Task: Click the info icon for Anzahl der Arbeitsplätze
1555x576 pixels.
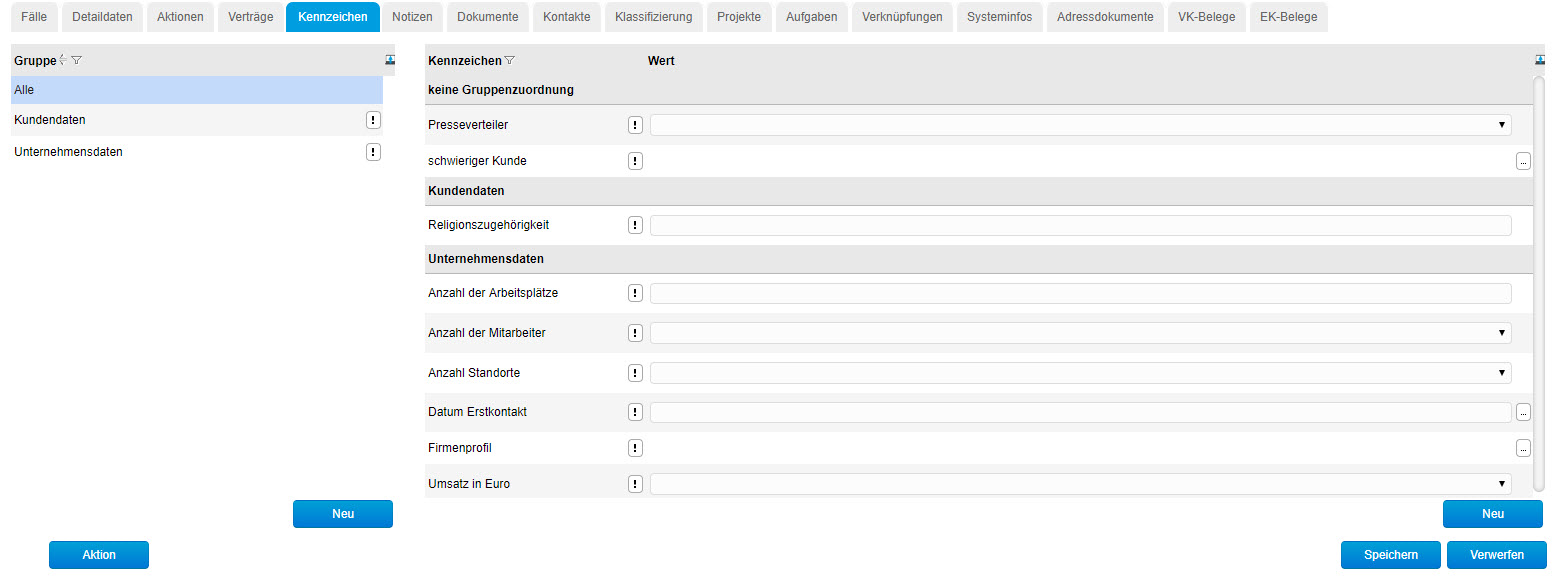Action: click(635, 293)
